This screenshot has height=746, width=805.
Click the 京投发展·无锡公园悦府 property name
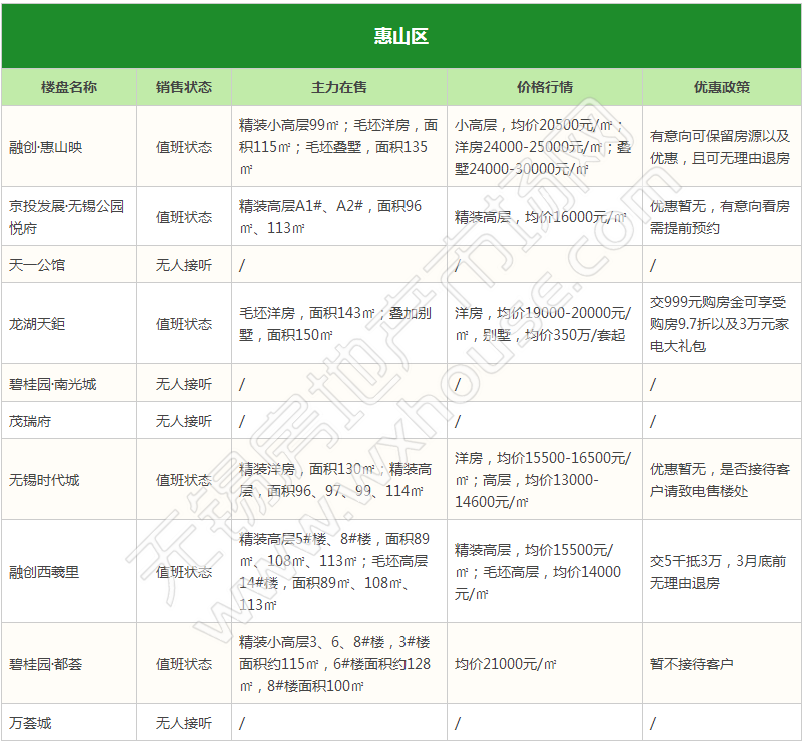(66, 216)
